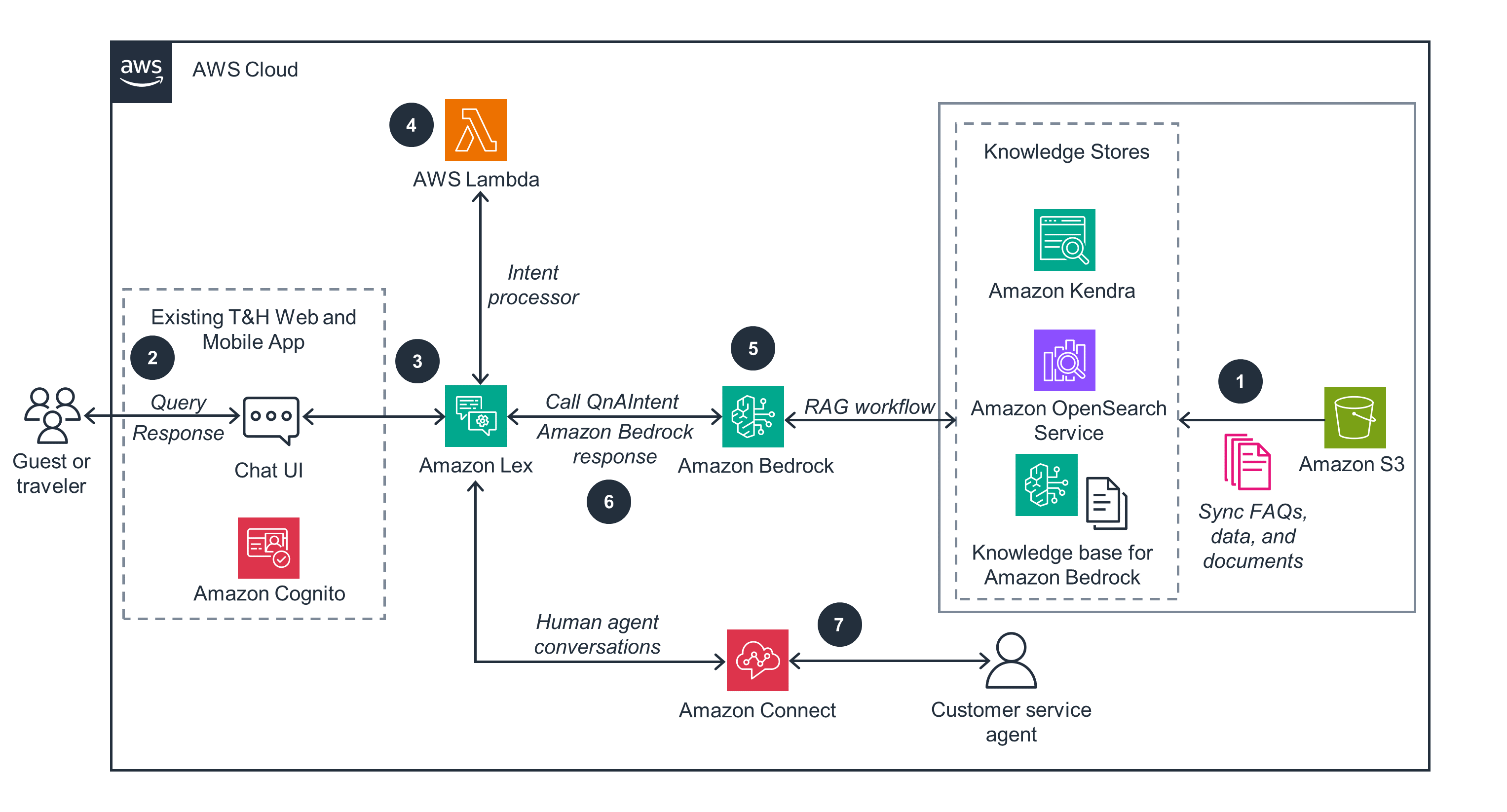Select 'Amazon Bedrock response' text
1507x812 pixels.
pyautogui.click(x=615, y=443)
